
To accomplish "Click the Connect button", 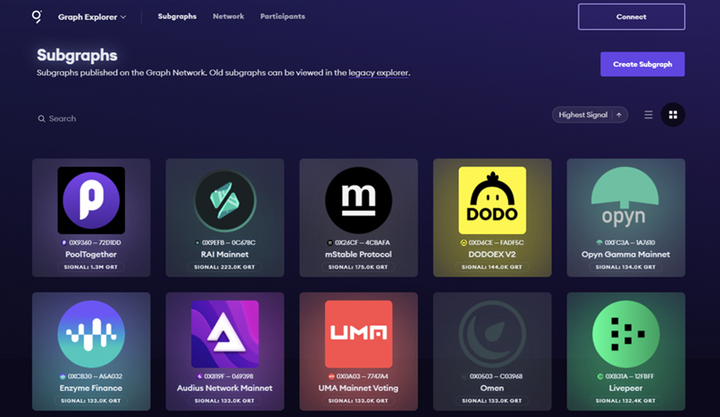I will [x=631, y=17].
